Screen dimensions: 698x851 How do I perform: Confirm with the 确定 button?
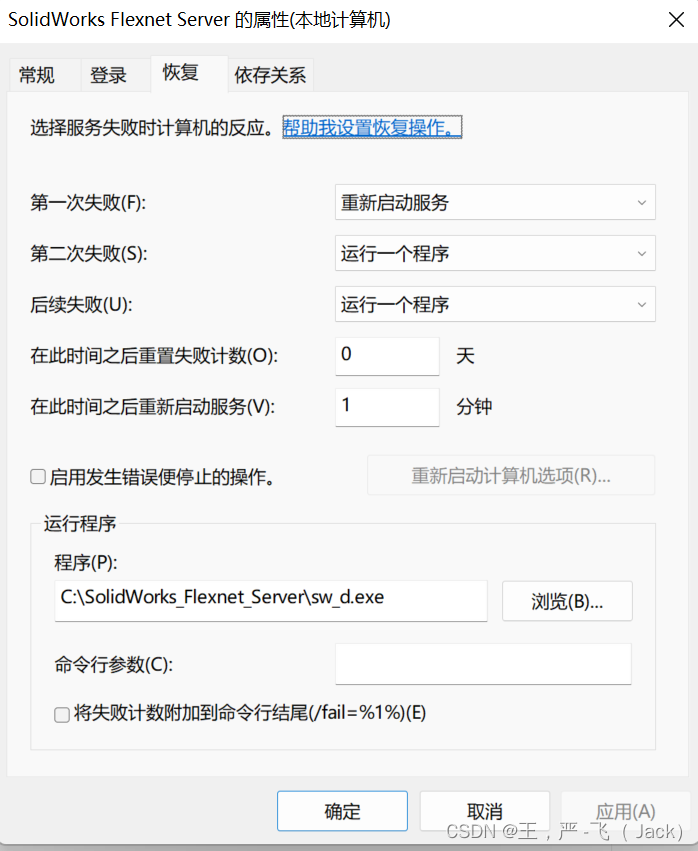pos(342,811)
